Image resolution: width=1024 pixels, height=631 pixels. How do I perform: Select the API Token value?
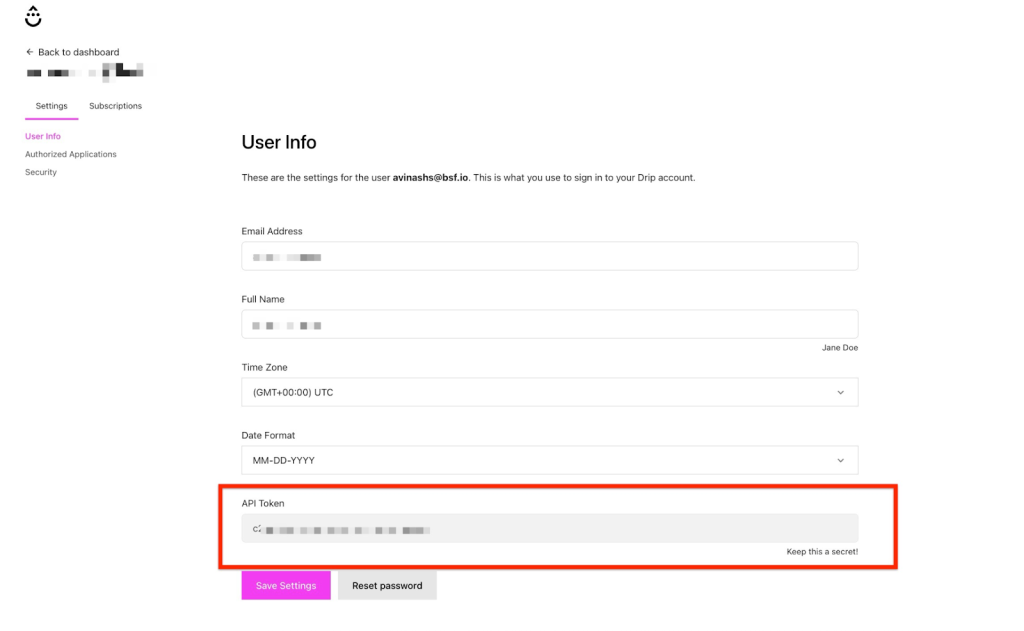click(549, 528)
